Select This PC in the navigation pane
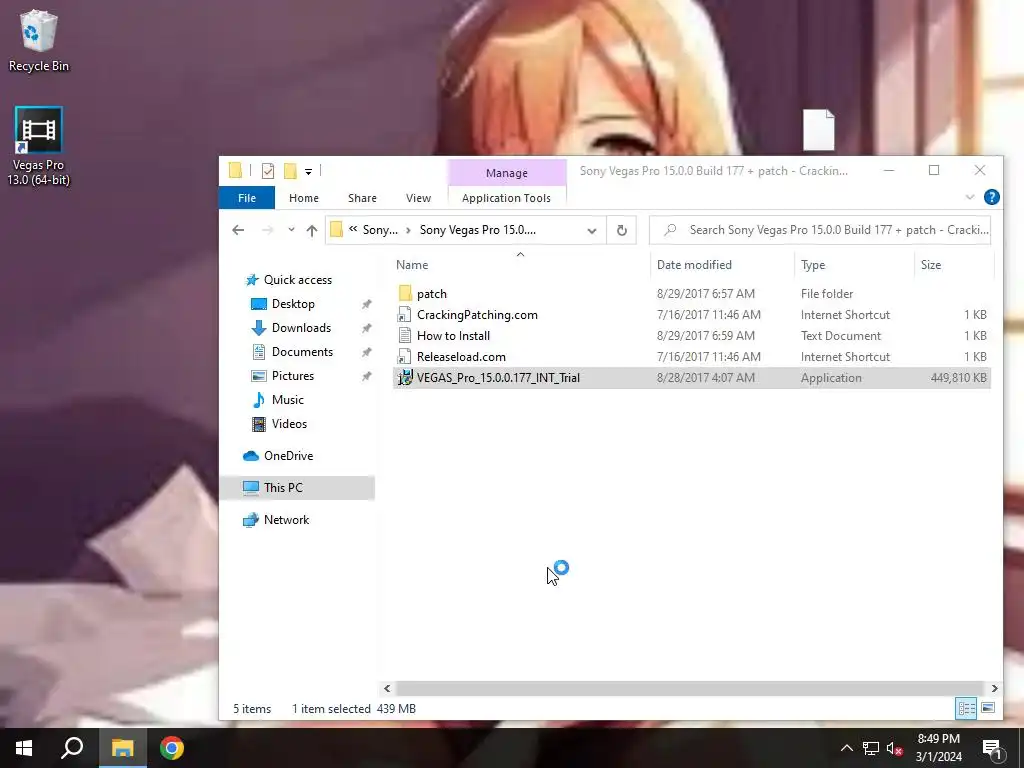 pyautogui.click(x=297, y=488)
